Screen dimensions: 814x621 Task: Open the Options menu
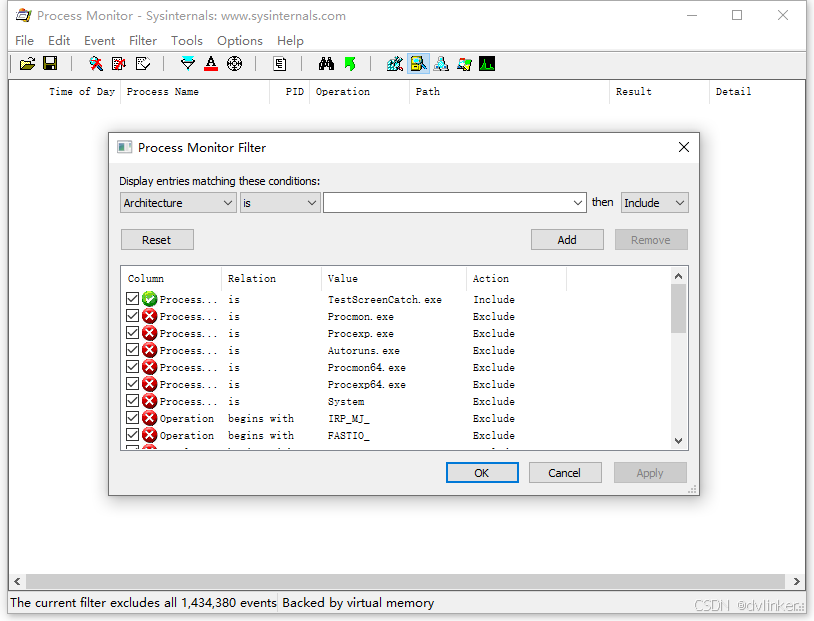tap(240, 40)
